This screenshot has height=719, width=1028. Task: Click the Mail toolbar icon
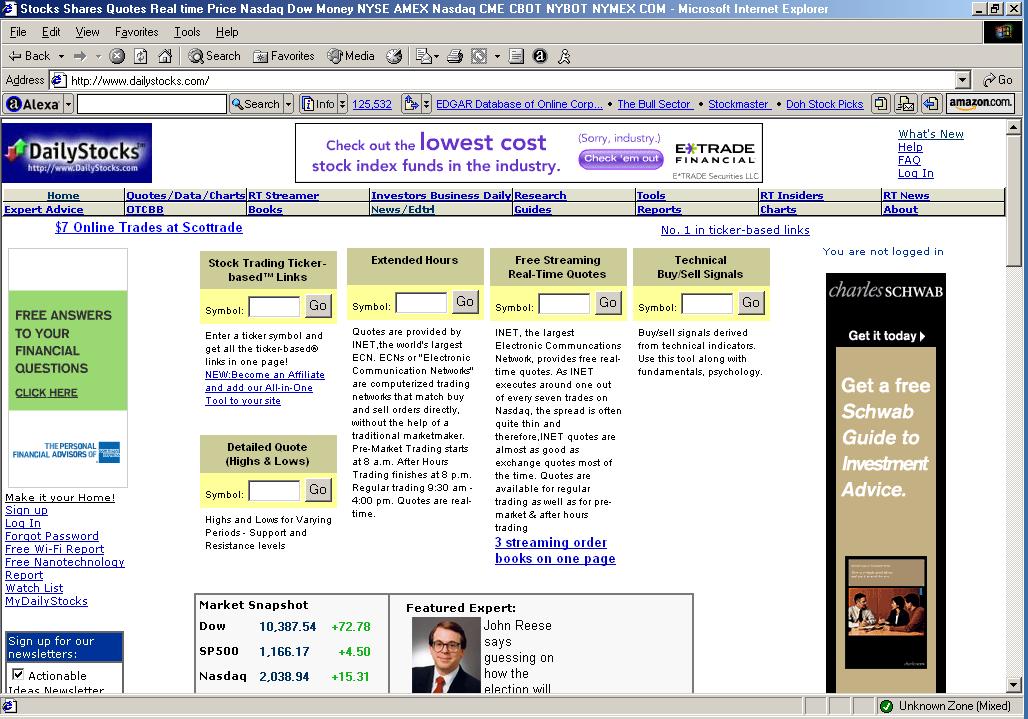pos(423,56)
